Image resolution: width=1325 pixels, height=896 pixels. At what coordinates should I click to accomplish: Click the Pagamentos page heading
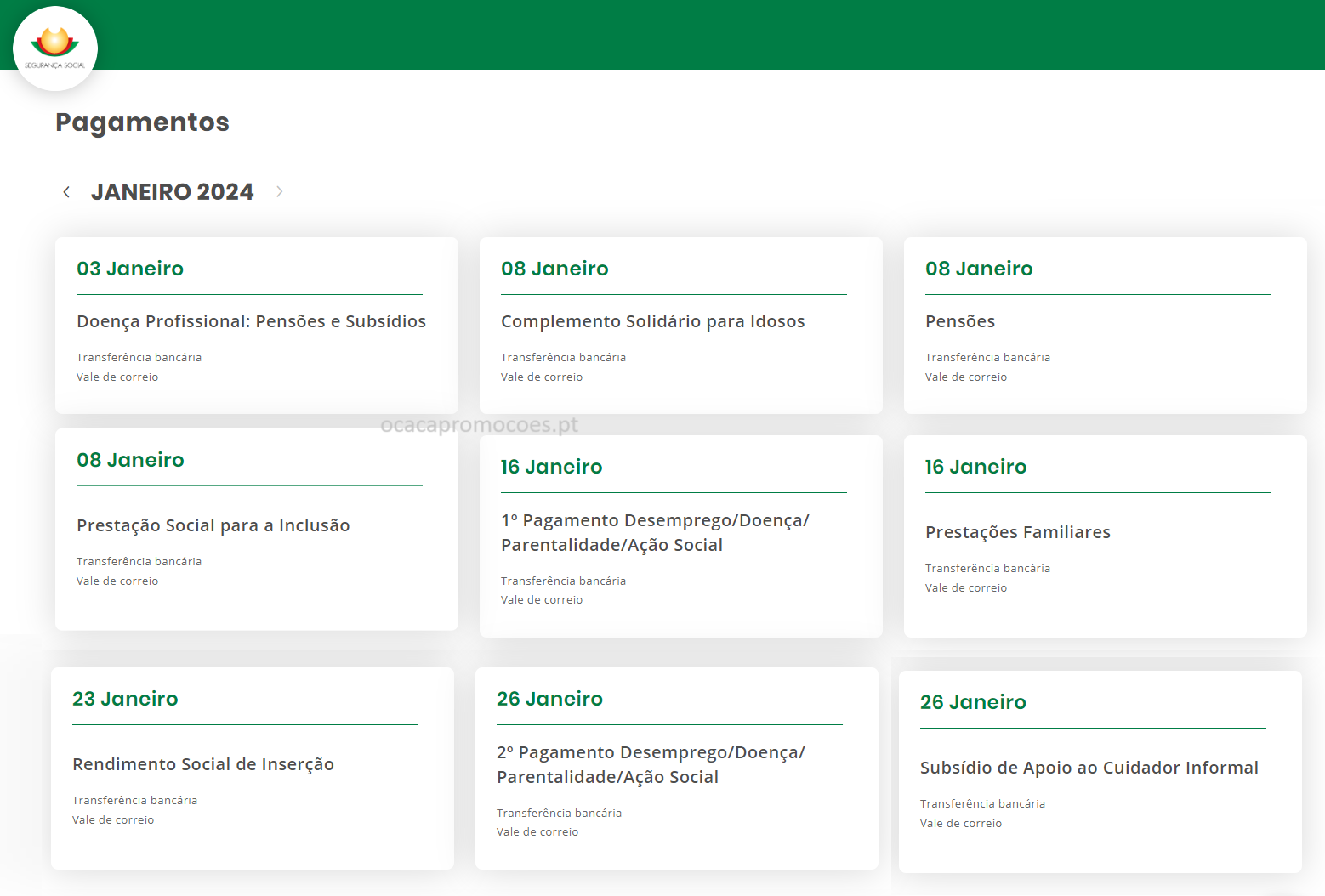click(x=142, y=123)
